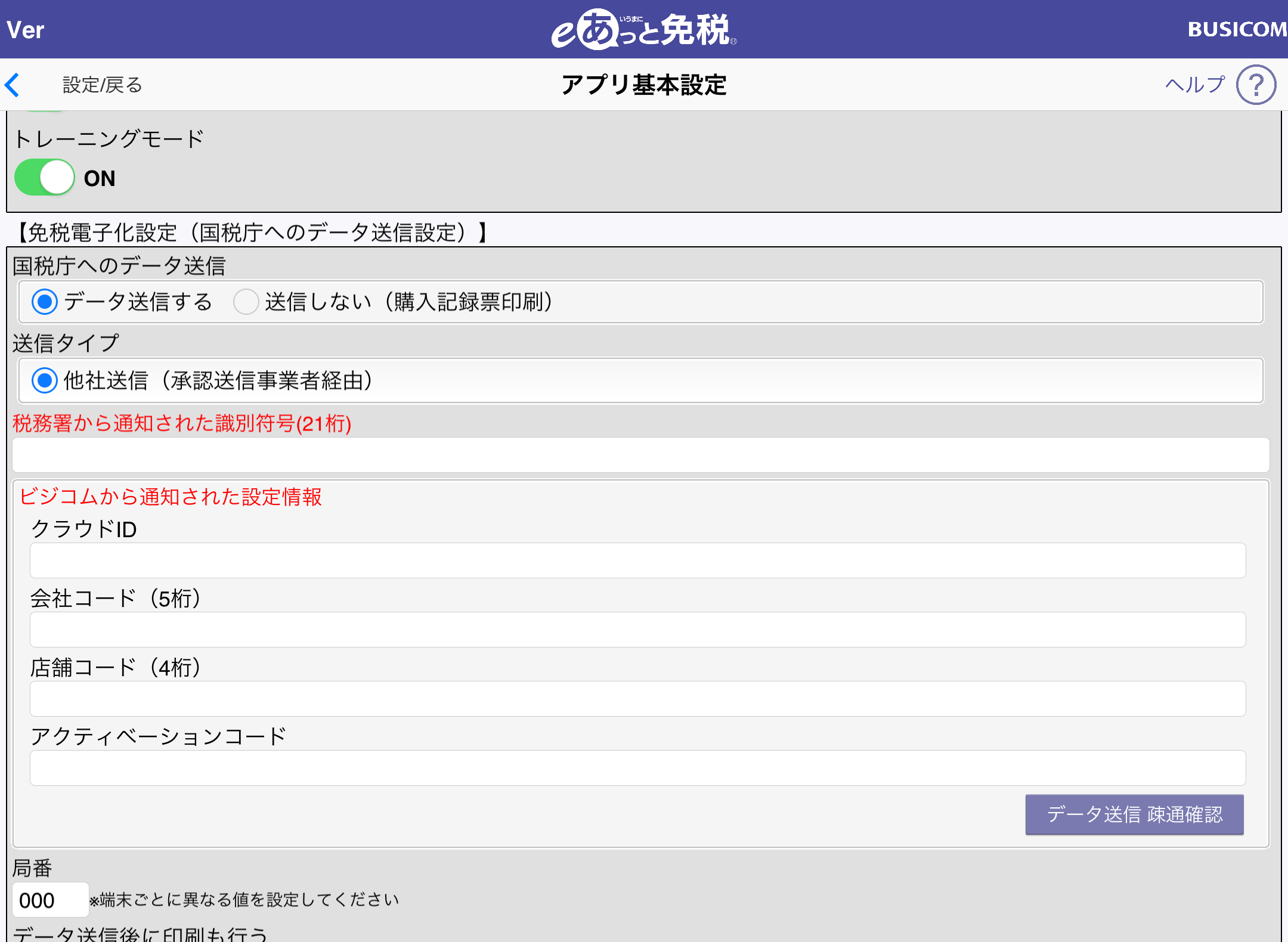The height and width of the screenshot is (942, 1288).
Task: Click the 会社コード（5桁）input box
Action: tap(637, 630)
